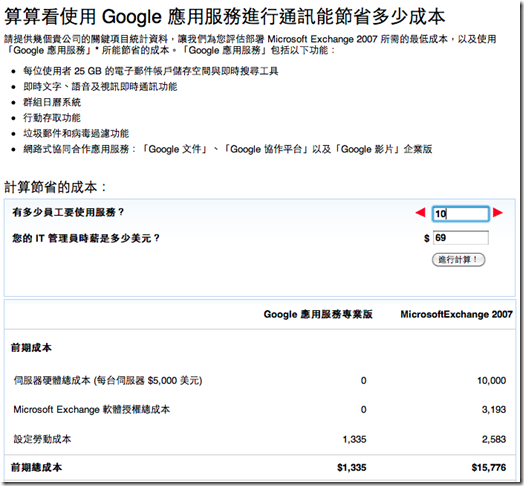This screenshot has width=524, height=486.
Task: Select the page heading 算算看使用 Google 應用服務
Action: click(225, 16)
